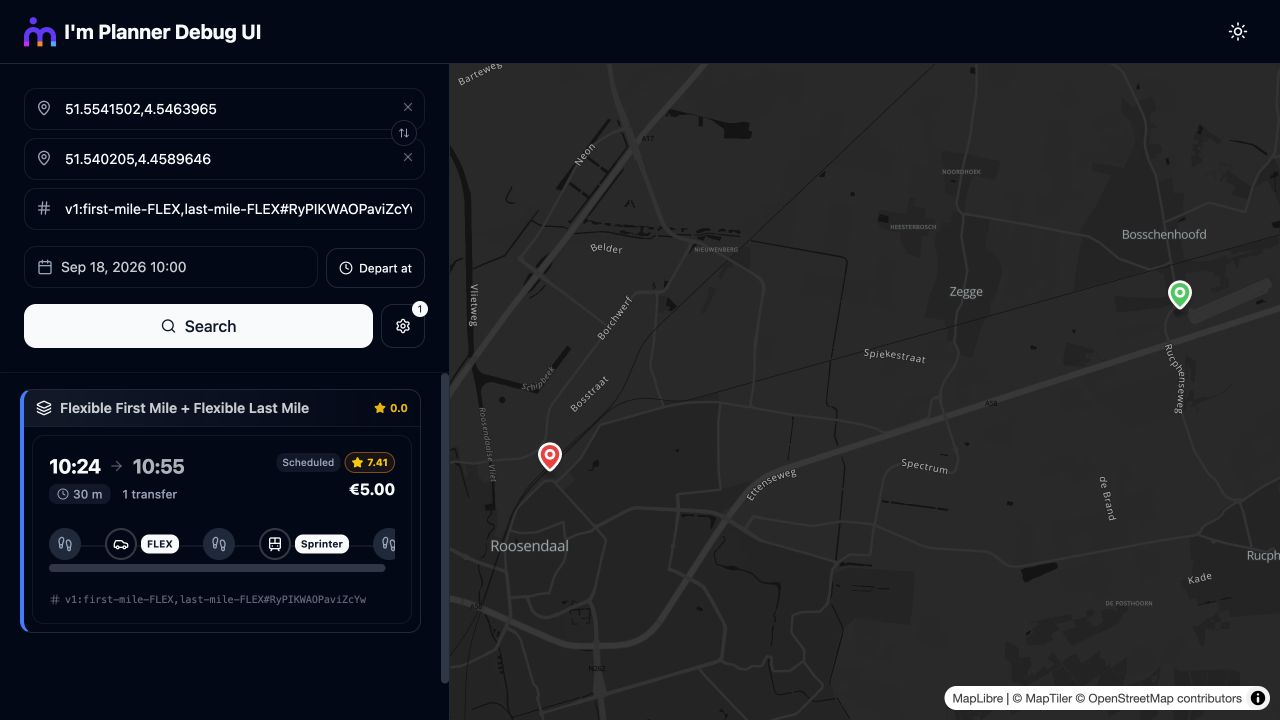Click the green origin map marker
This screenshot has height=720, width=1280.
1180,295
